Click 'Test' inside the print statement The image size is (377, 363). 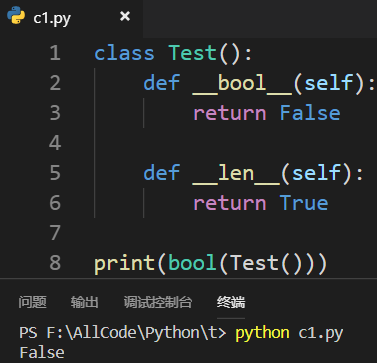click(x=255, y=263)
